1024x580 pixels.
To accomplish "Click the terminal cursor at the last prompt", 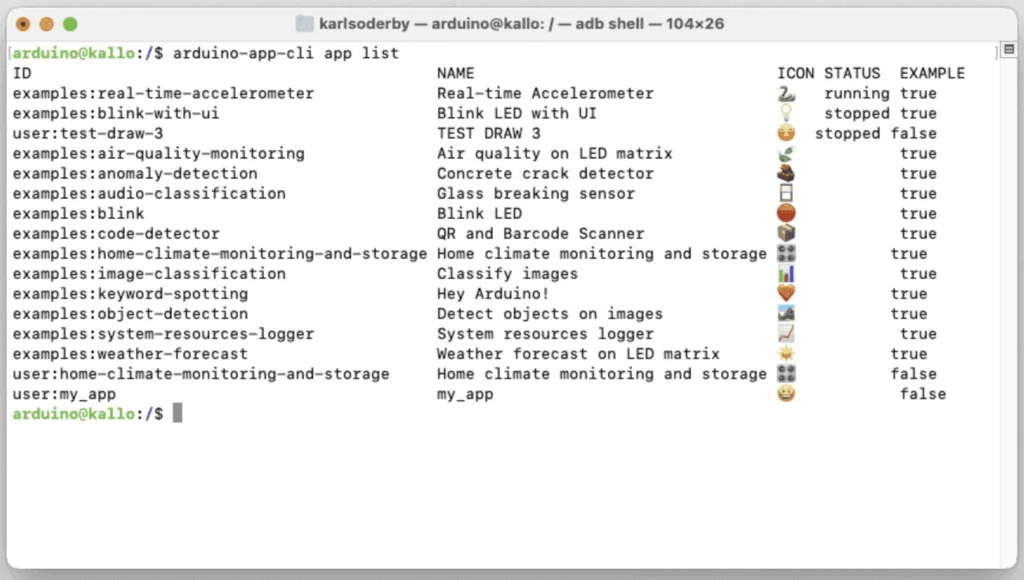I will pos(178,414).
